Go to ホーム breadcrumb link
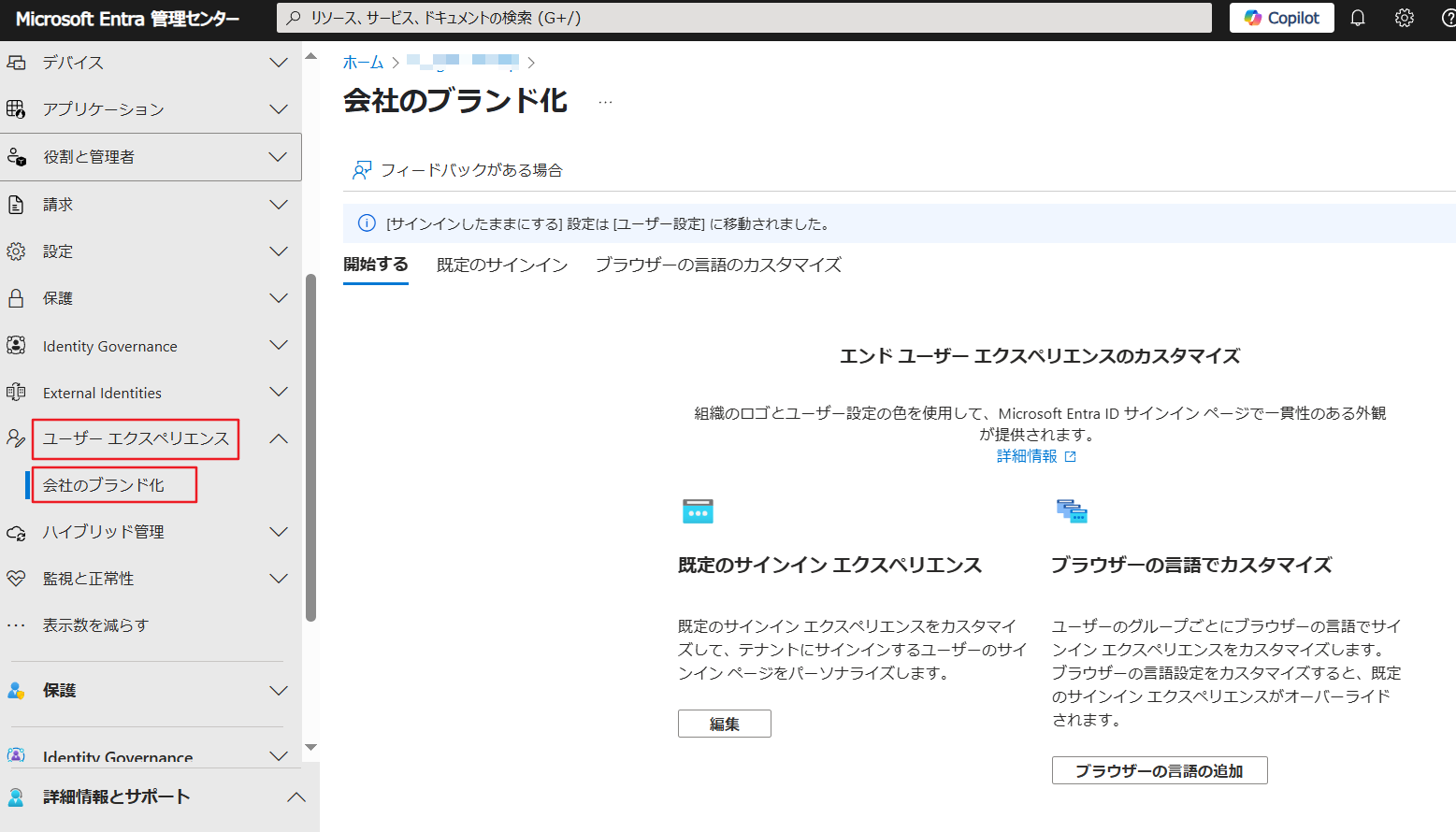The image size is (1456, 832). tap(363, 63)
